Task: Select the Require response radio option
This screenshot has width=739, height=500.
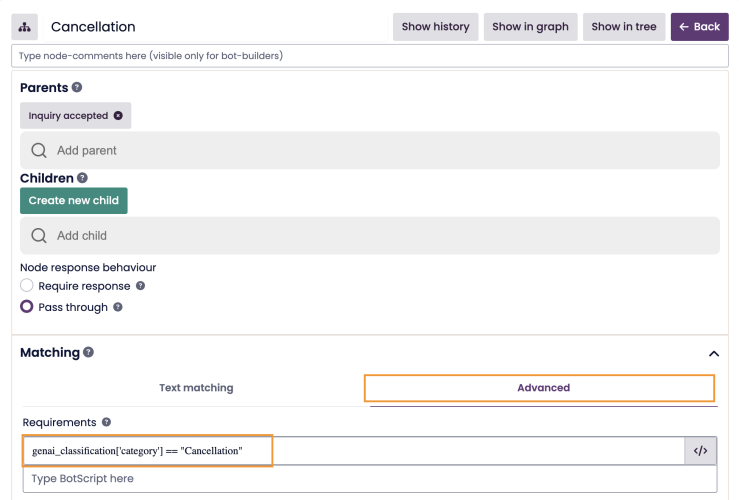Action: [27, 286]
